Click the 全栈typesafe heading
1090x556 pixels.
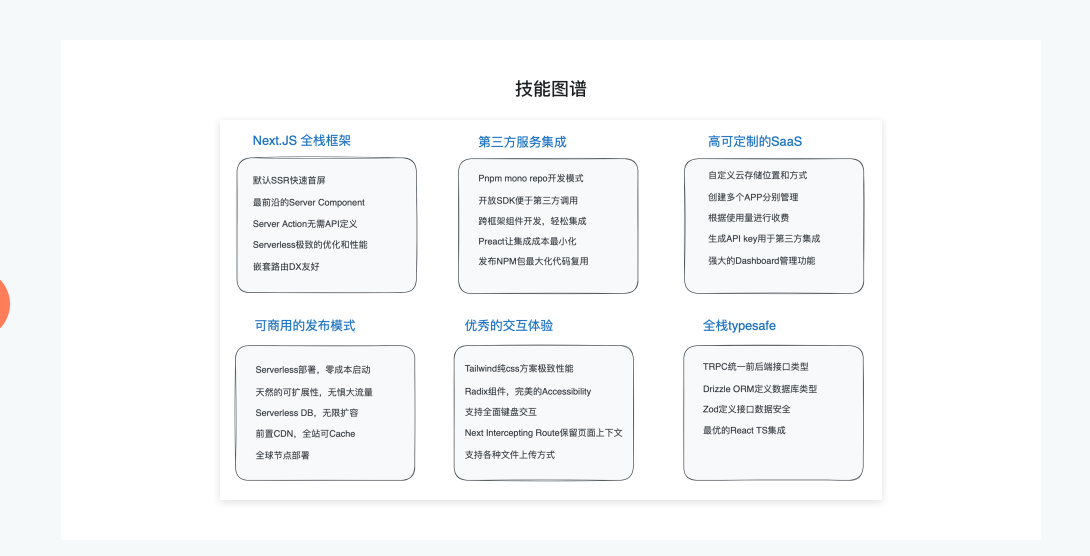(x=739, y=326)
